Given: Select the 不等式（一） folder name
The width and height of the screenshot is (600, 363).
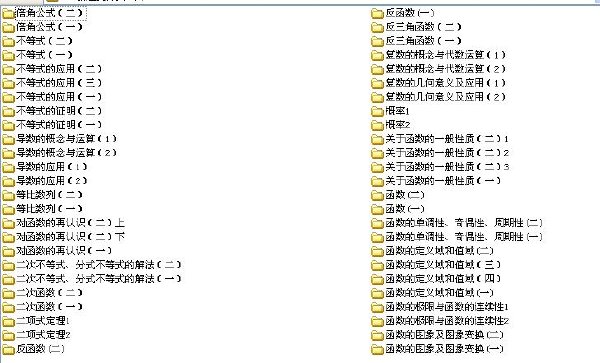Looking at the screenshot, I should click(44, 55).
